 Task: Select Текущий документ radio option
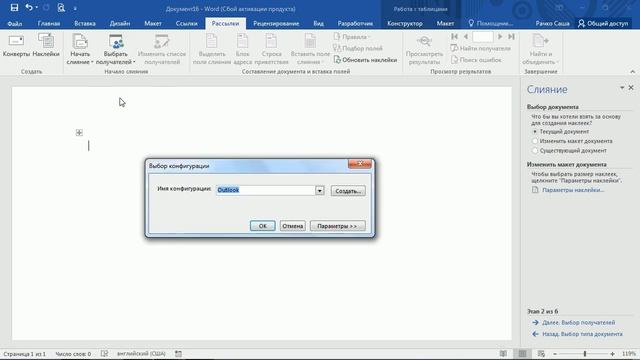point(535,132)
